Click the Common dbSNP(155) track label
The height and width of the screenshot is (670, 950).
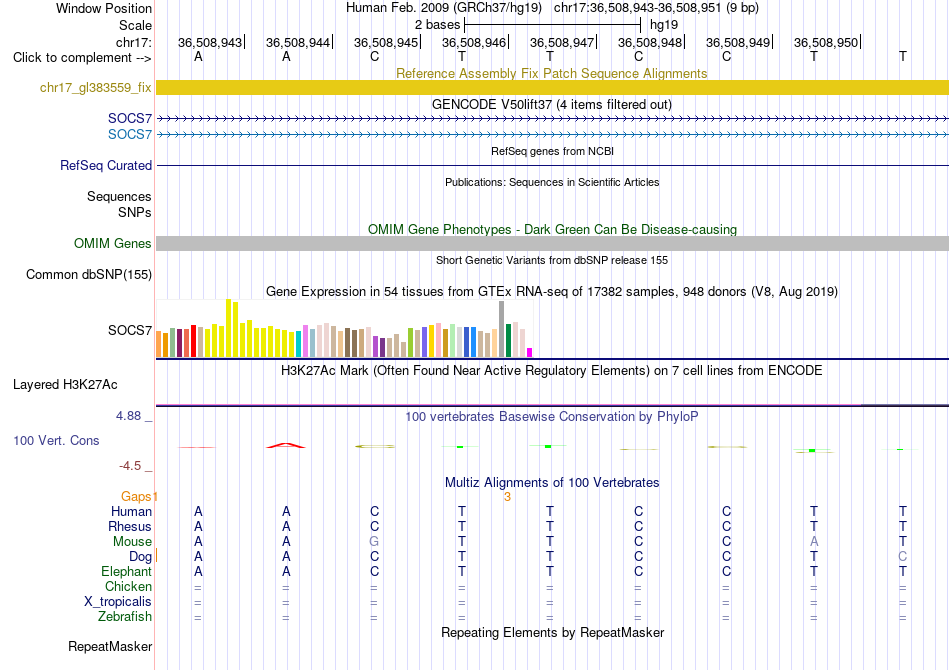coord(88,274)
